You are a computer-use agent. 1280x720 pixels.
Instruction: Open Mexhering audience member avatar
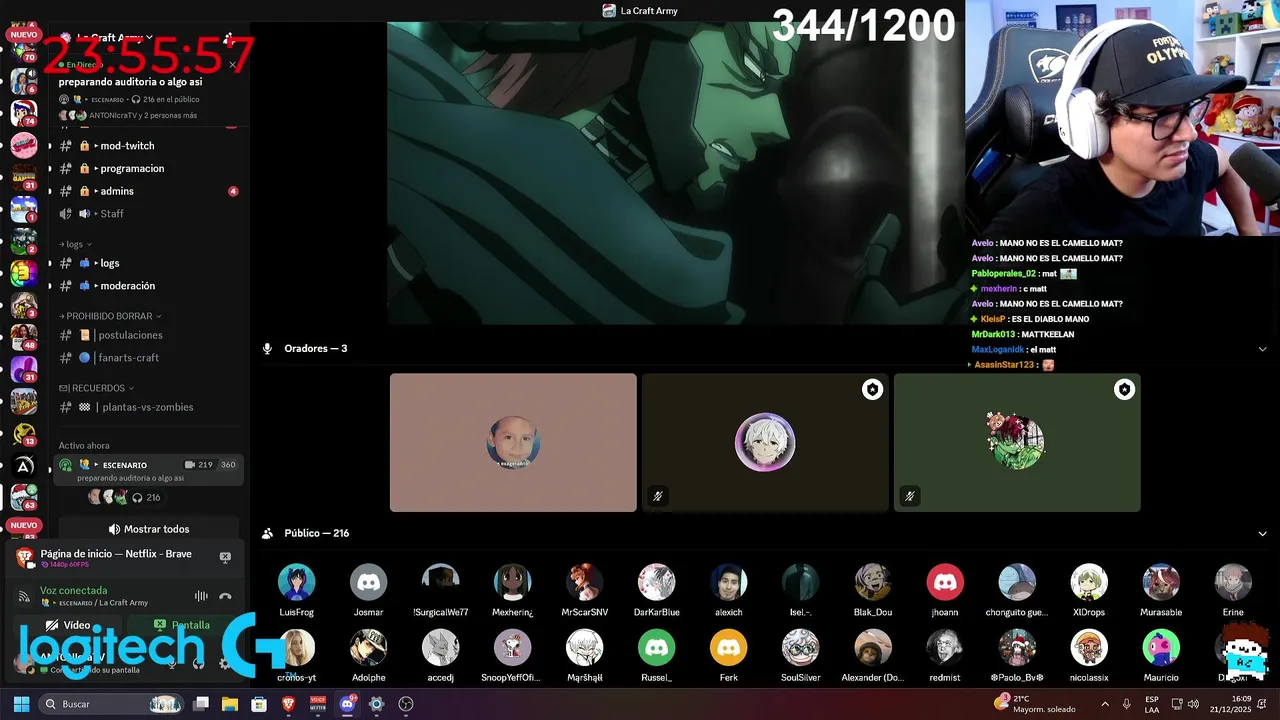[512, 582]
